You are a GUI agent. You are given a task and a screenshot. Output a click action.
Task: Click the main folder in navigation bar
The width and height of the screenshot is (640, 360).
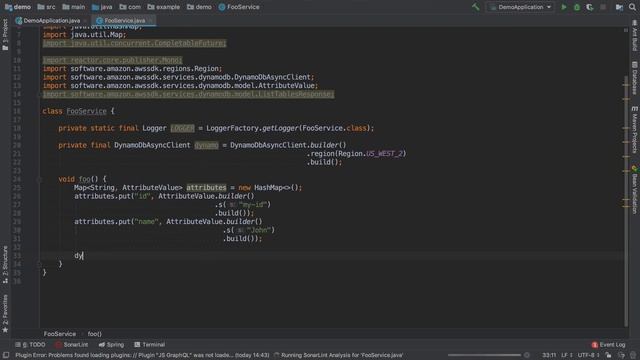click(73, 7)
